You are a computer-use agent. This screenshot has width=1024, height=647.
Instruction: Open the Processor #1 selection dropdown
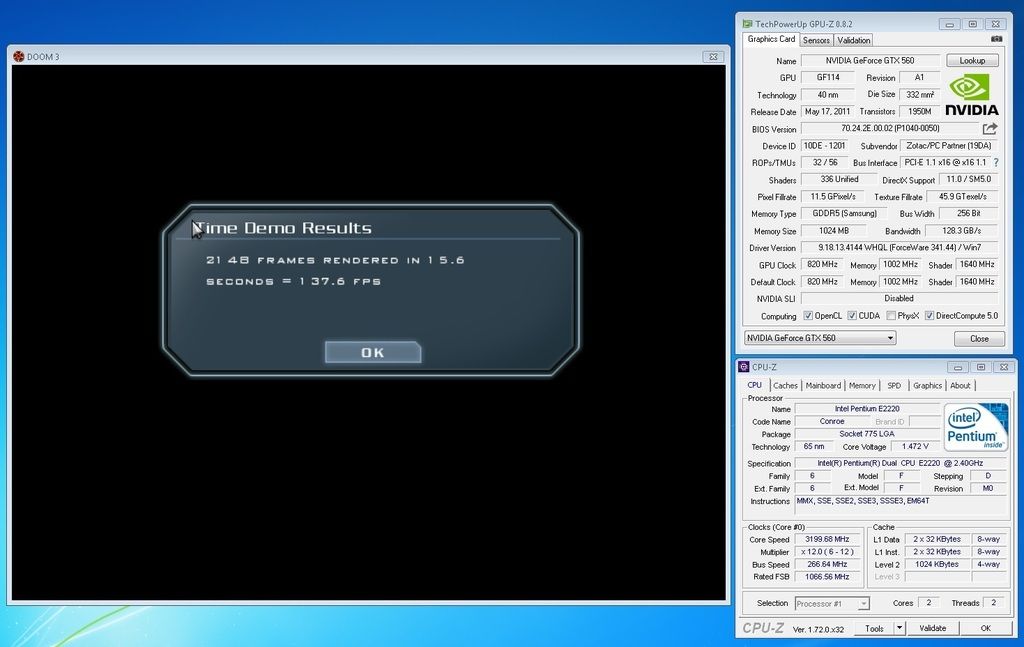pos(832,603)
